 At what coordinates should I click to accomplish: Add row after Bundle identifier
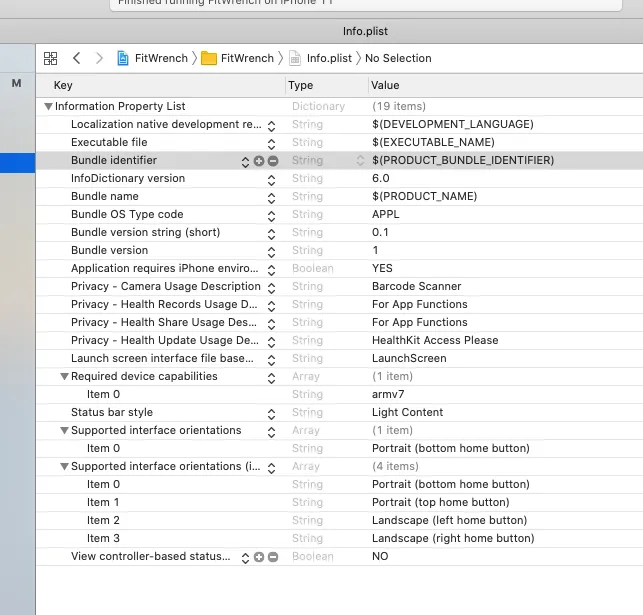pyautogui.click(x=259, y=161)
